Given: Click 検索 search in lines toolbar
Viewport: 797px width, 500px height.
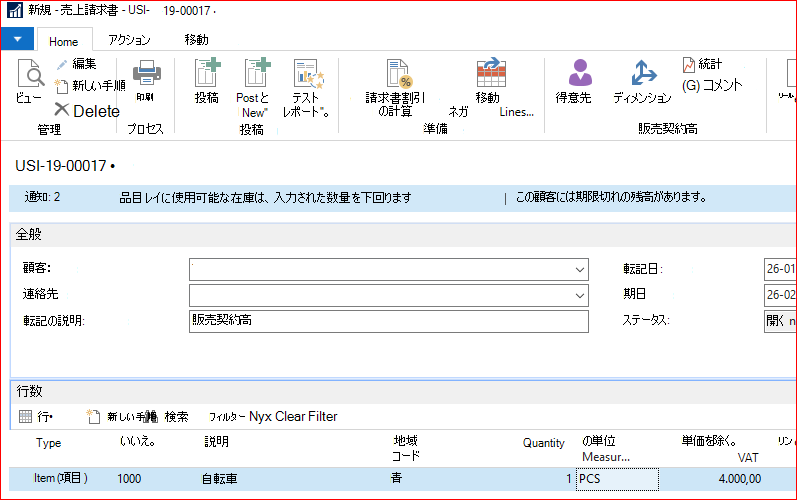Looking at the screenshot, I should point(176,417).
